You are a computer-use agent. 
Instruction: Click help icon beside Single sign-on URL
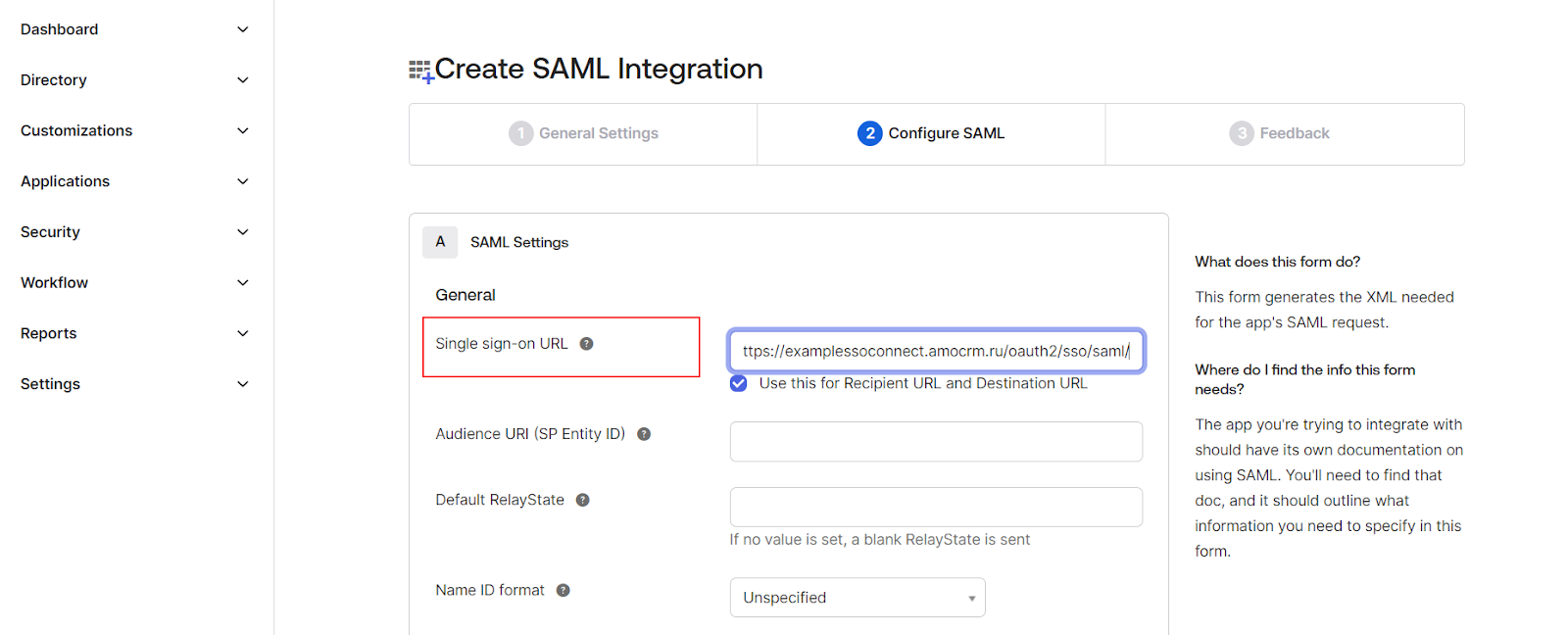[586, 344]
